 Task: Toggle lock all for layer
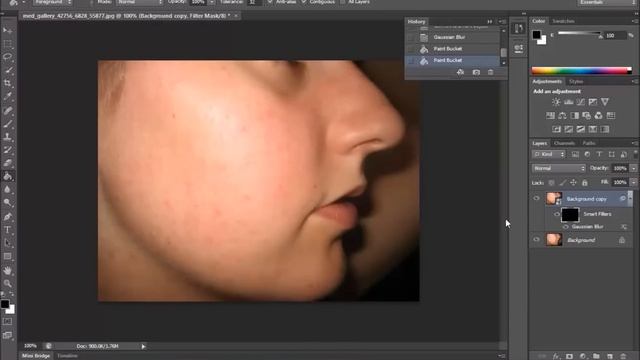point(584,183)
